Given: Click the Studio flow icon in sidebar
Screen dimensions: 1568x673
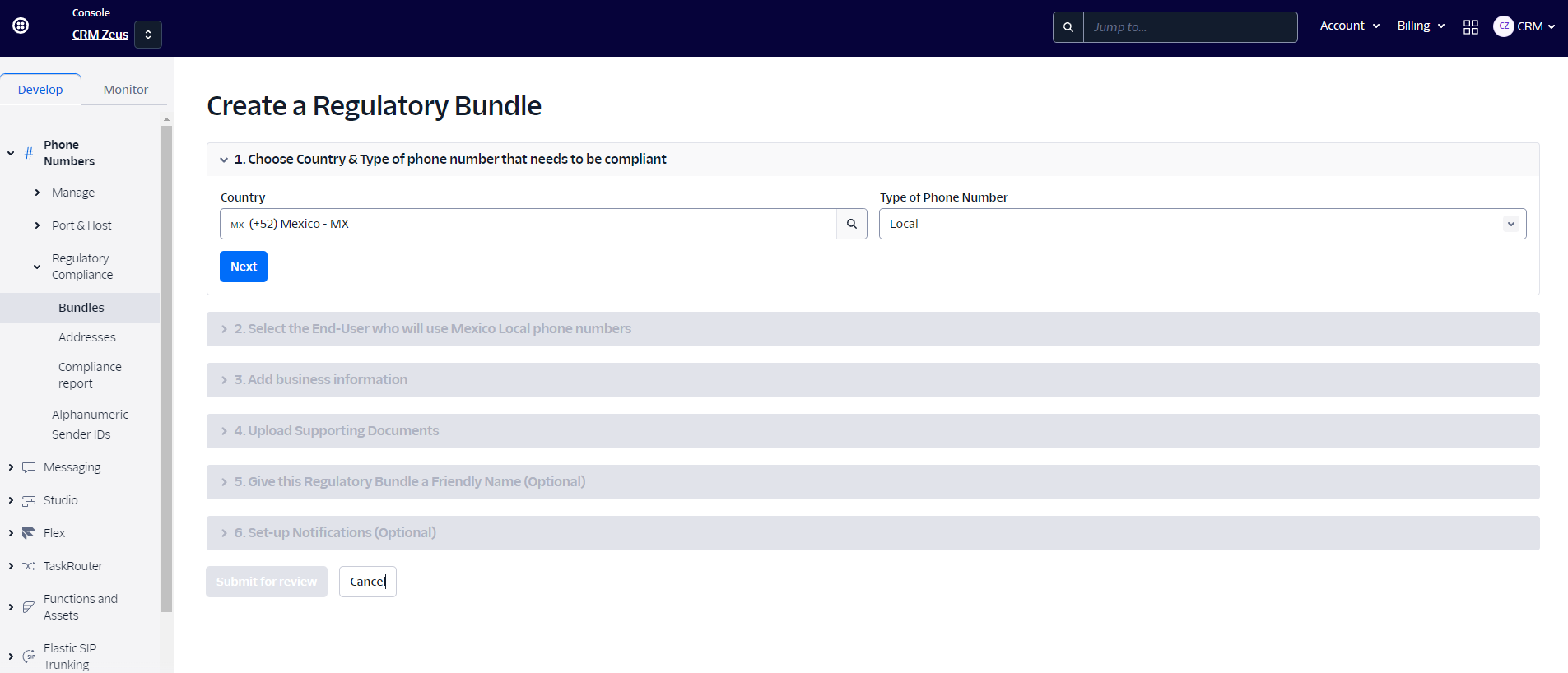Looking at the screenshot, I should [x=29, y=500].
